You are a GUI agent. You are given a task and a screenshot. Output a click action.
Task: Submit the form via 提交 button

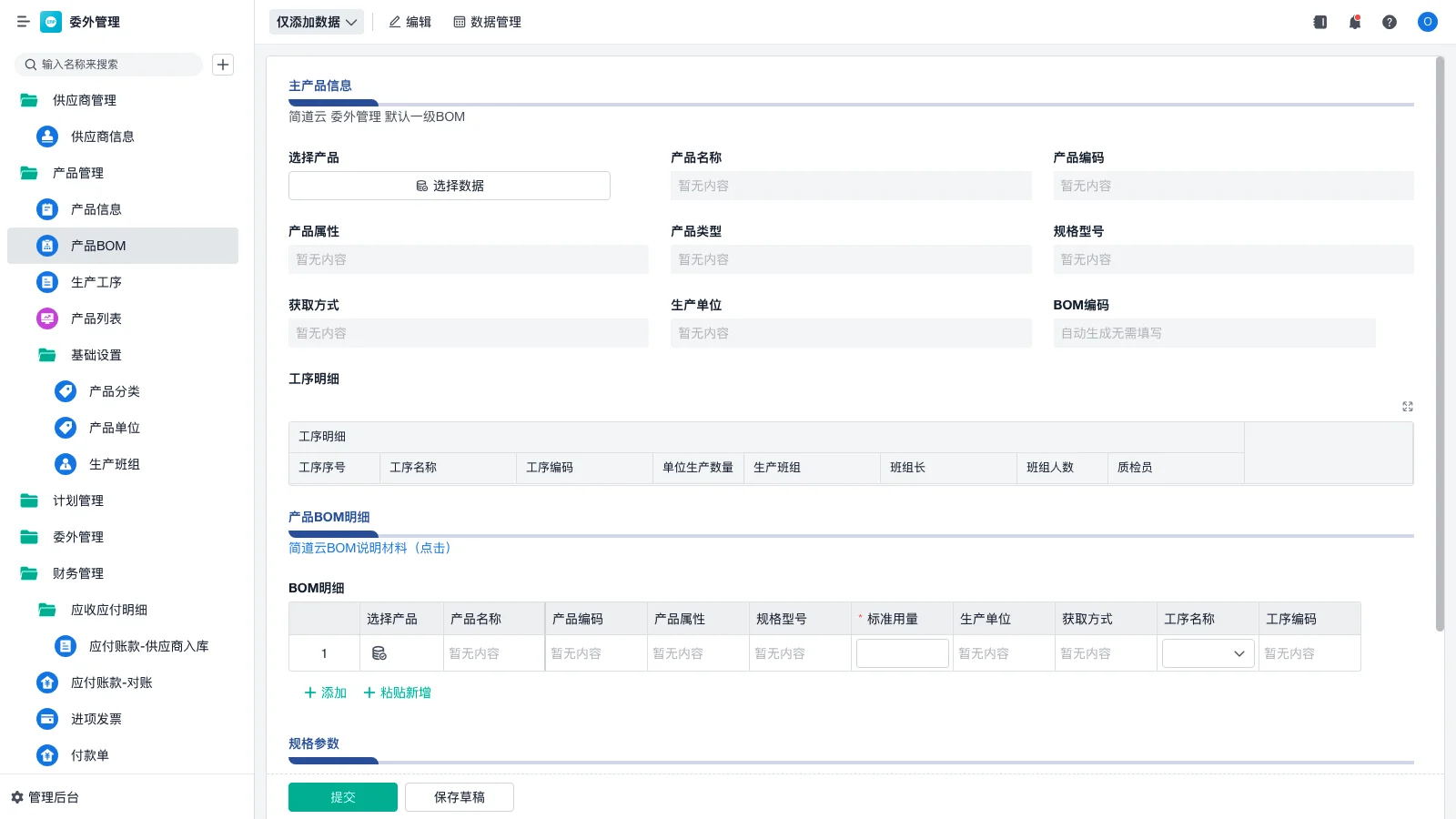click(343, 796)
